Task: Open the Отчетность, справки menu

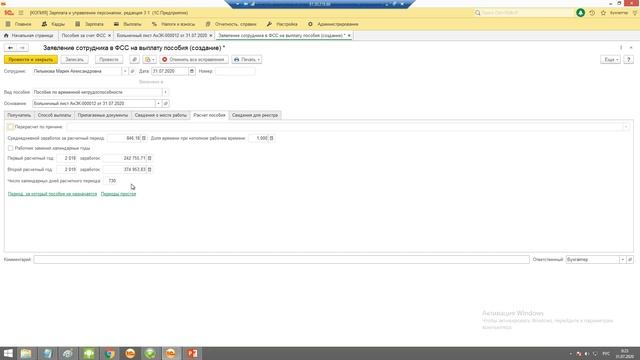Action: 231,24
